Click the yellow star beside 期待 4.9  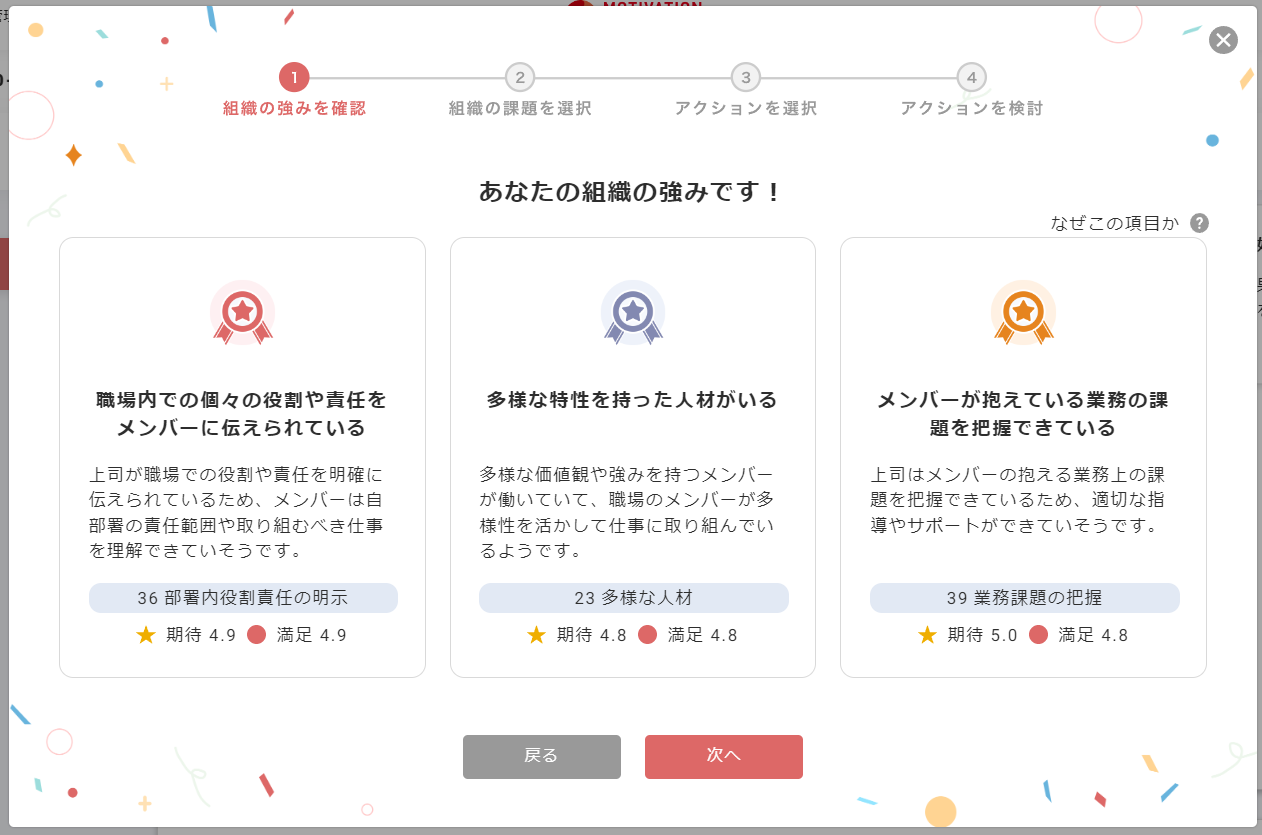(146, 634)
